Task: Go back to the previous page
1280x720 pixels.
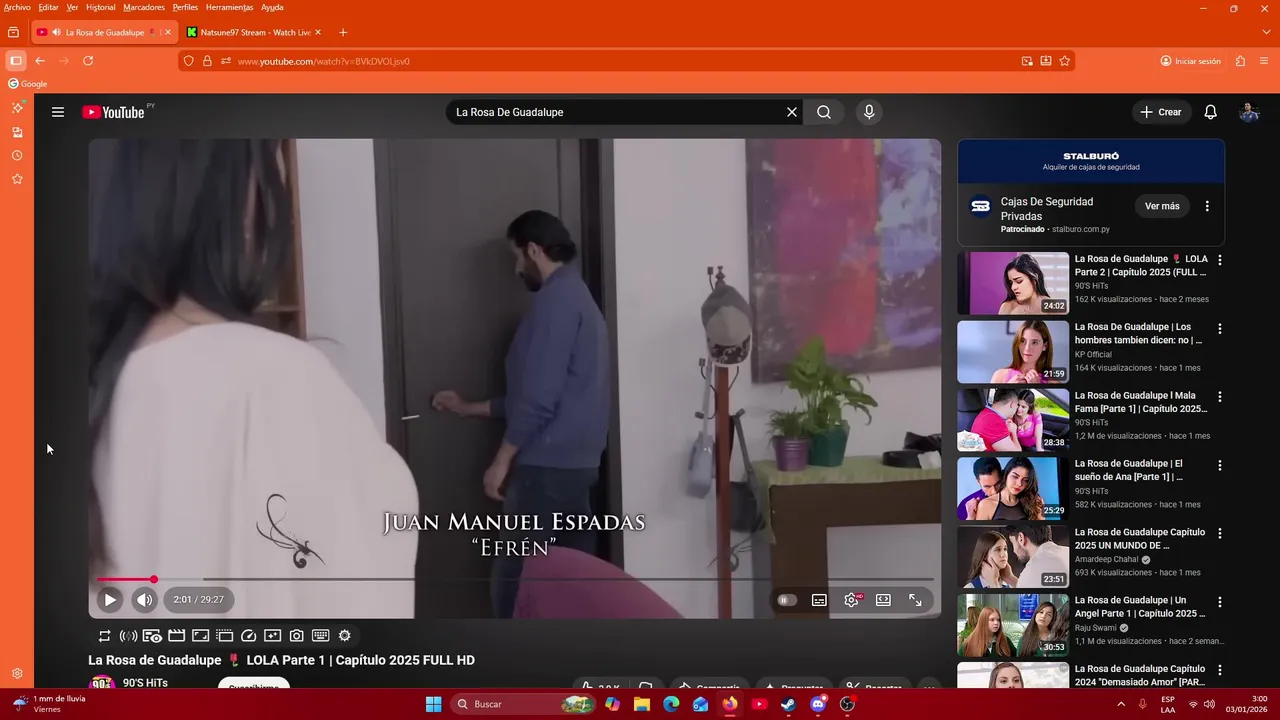Action: pyautogui.click(x=40, y=61)
